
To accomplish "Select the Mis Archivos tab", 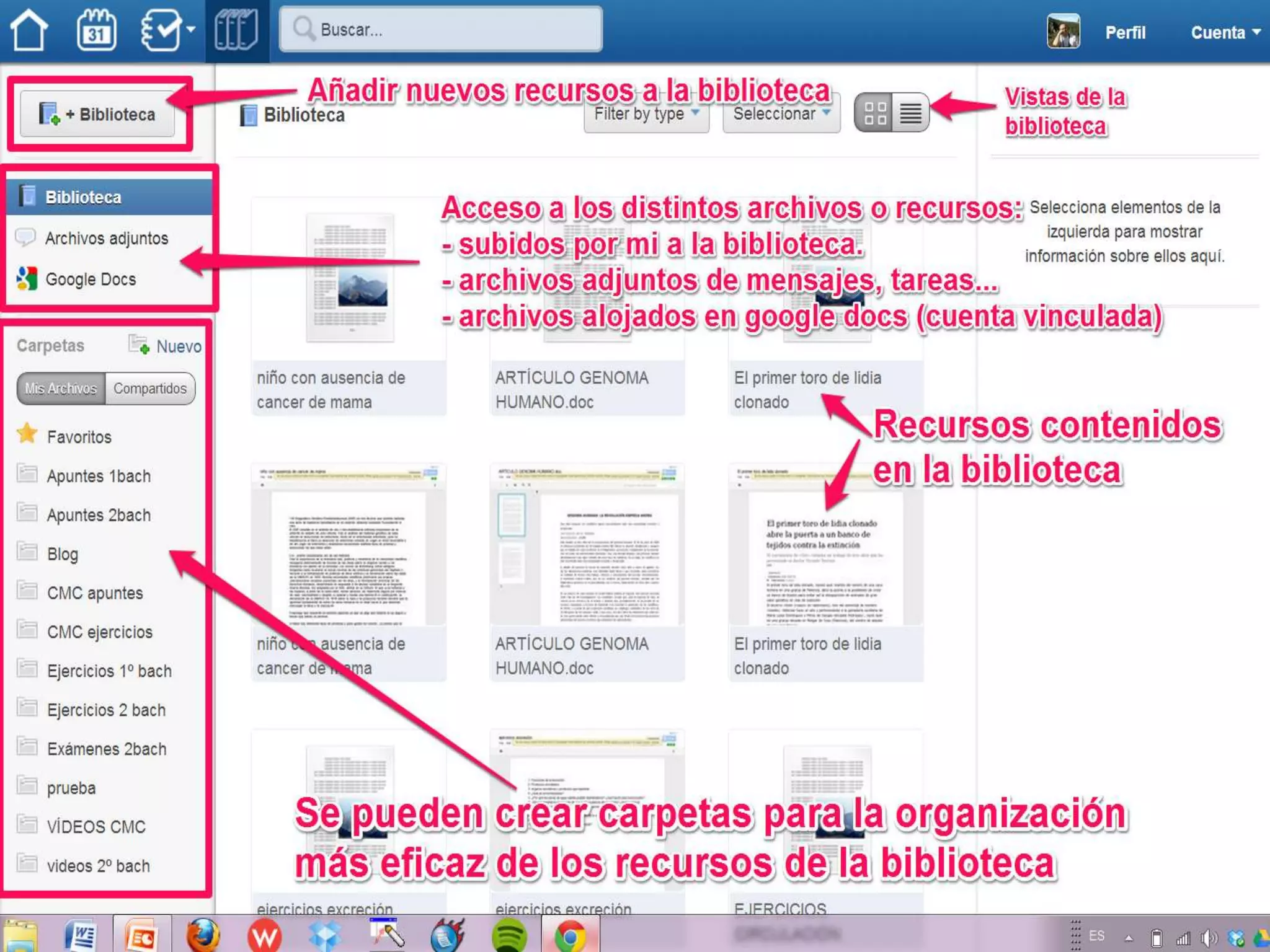I will (61, 389).
